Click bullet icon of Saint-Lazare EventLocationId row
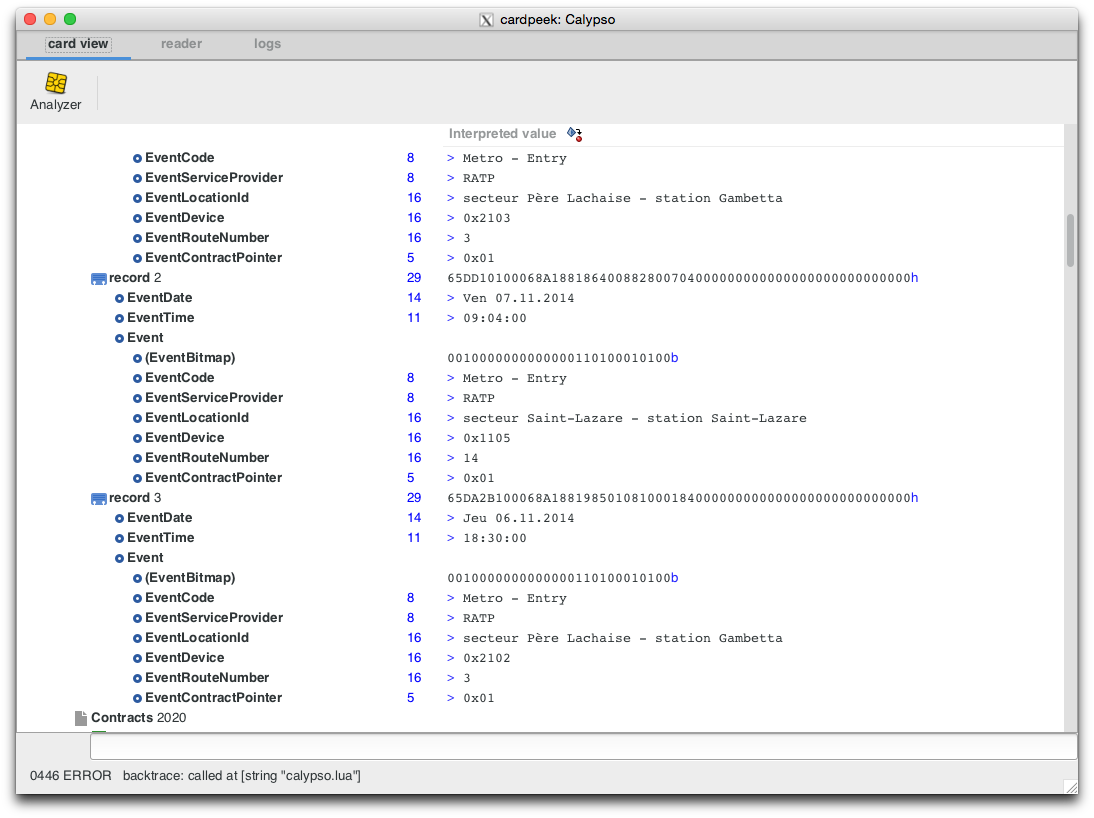1094x818 pixels. click(137, 418)
